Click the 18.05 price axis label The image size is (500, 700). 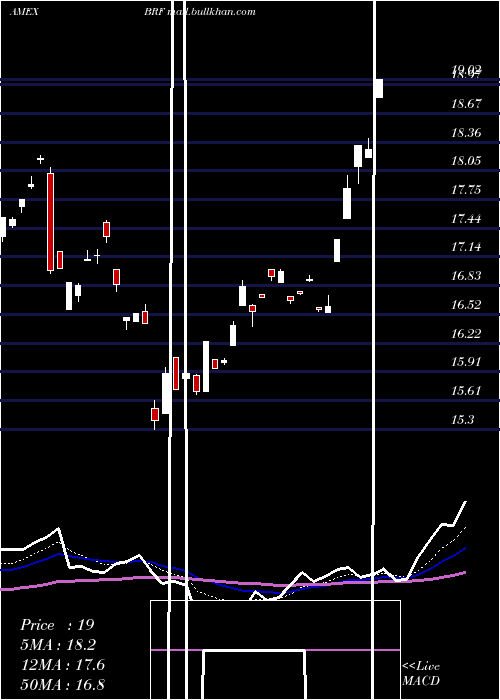466,161
